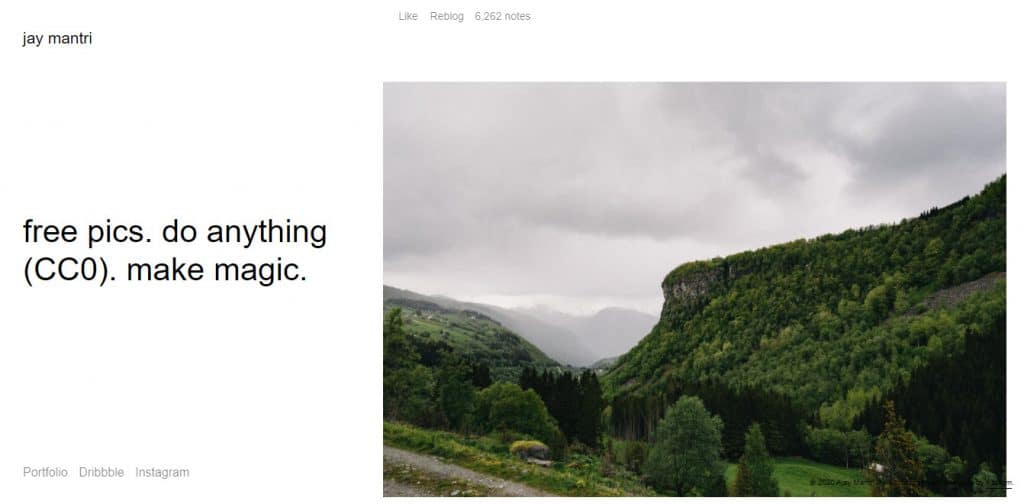Click the Like link above the photo
The height and width of the screenshot is (504, 1024).
[408, 16]
